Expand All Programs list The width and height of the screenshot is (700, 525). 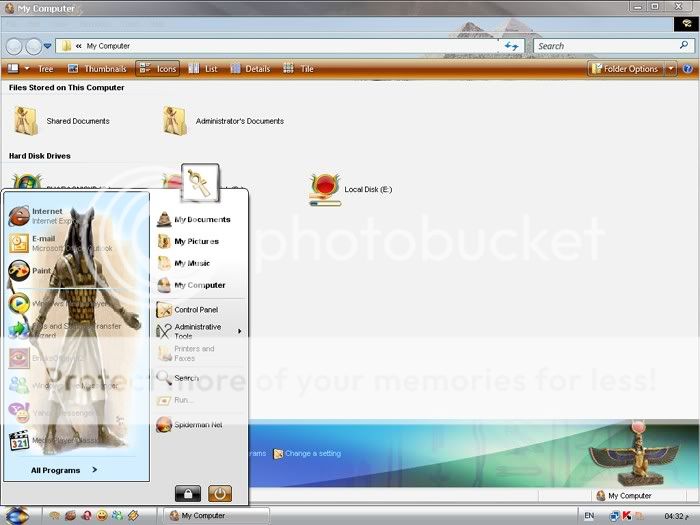click(x=64, y=470)
